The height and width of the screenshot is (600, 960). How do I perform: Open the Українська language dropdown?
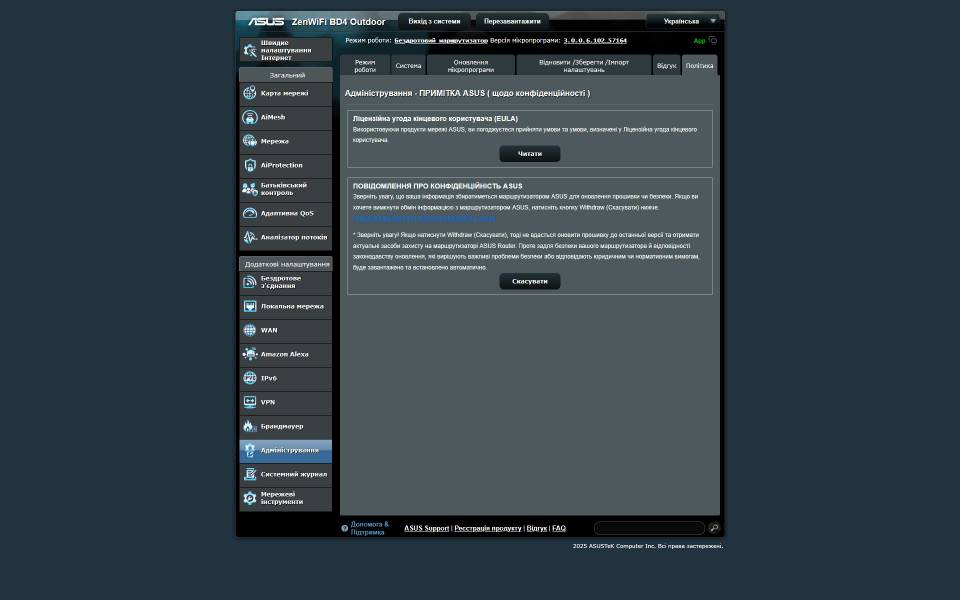pyautogui.click(x=684, y=21)
